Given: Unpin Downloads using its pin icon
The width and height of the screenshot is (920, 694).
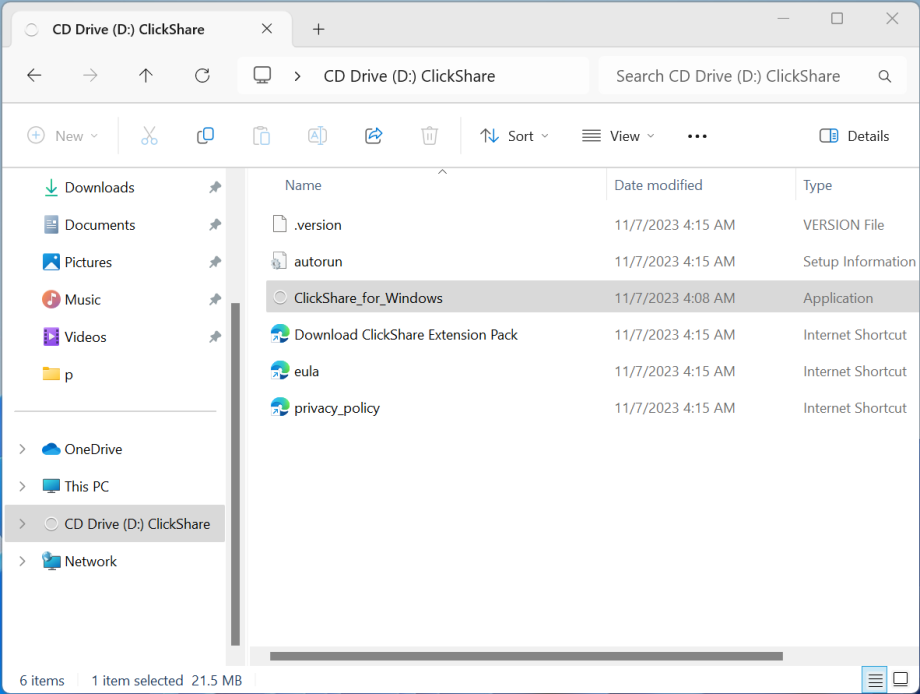Looking at the screenshot, I should pyautogui.click(x=215, y=187).
